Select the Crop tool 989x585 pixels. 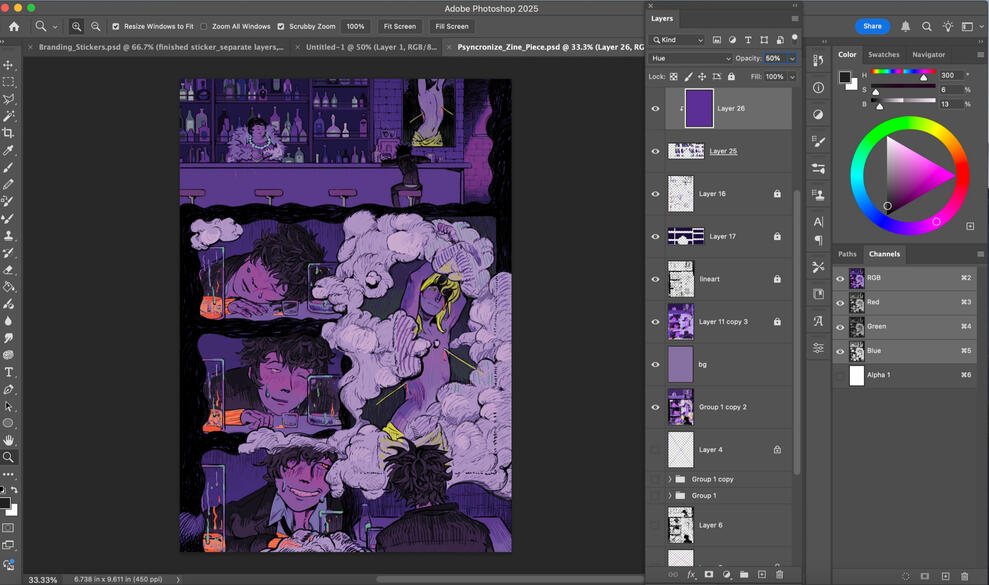tap(9, 133)
